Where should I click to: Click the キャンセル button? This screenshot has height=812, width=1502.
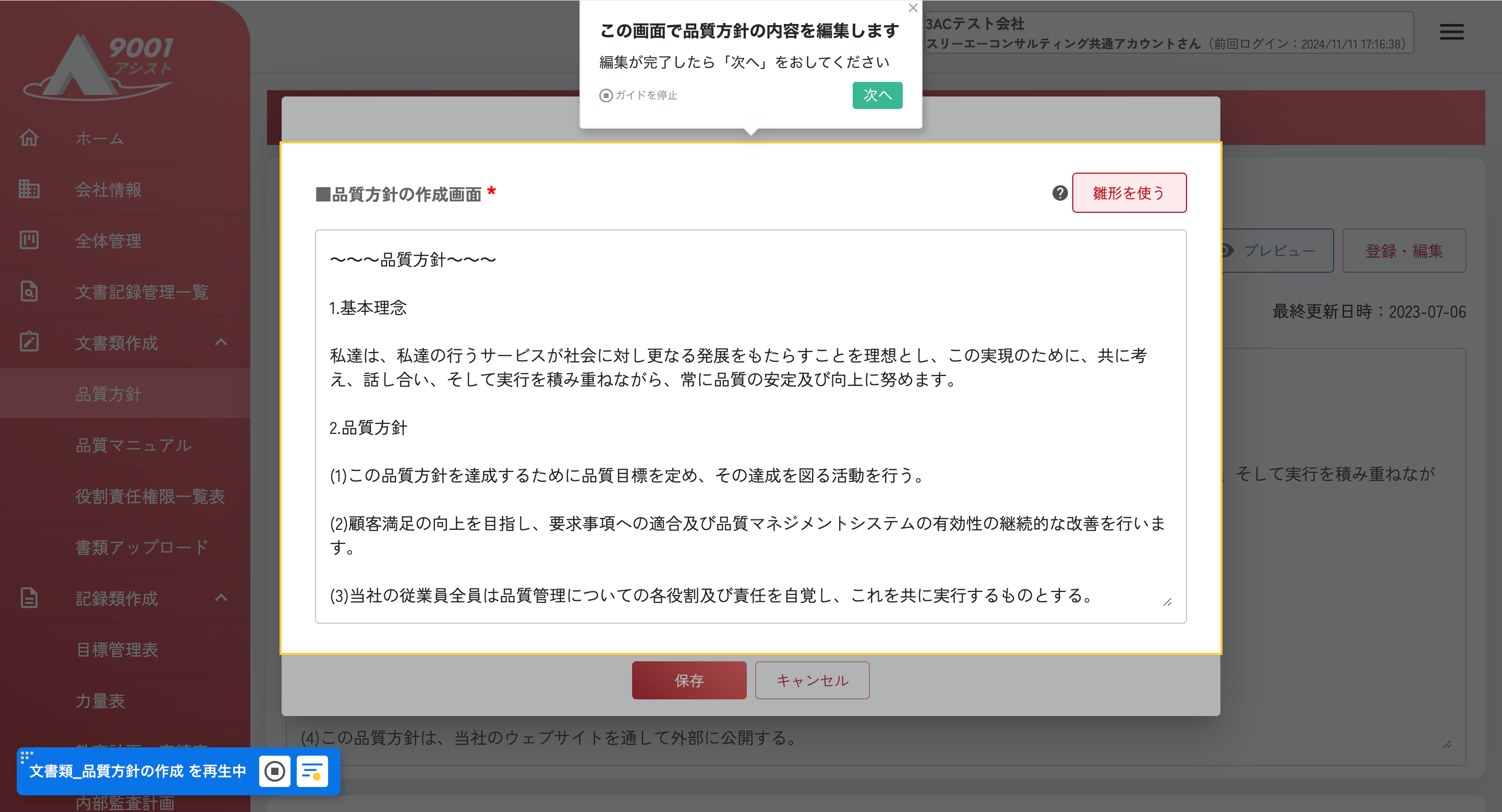pos(811,680)
